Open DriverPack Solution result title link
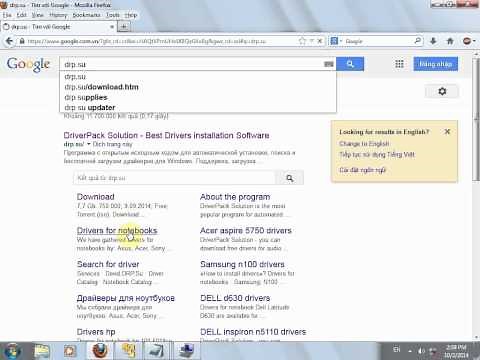 pos(166,135)
